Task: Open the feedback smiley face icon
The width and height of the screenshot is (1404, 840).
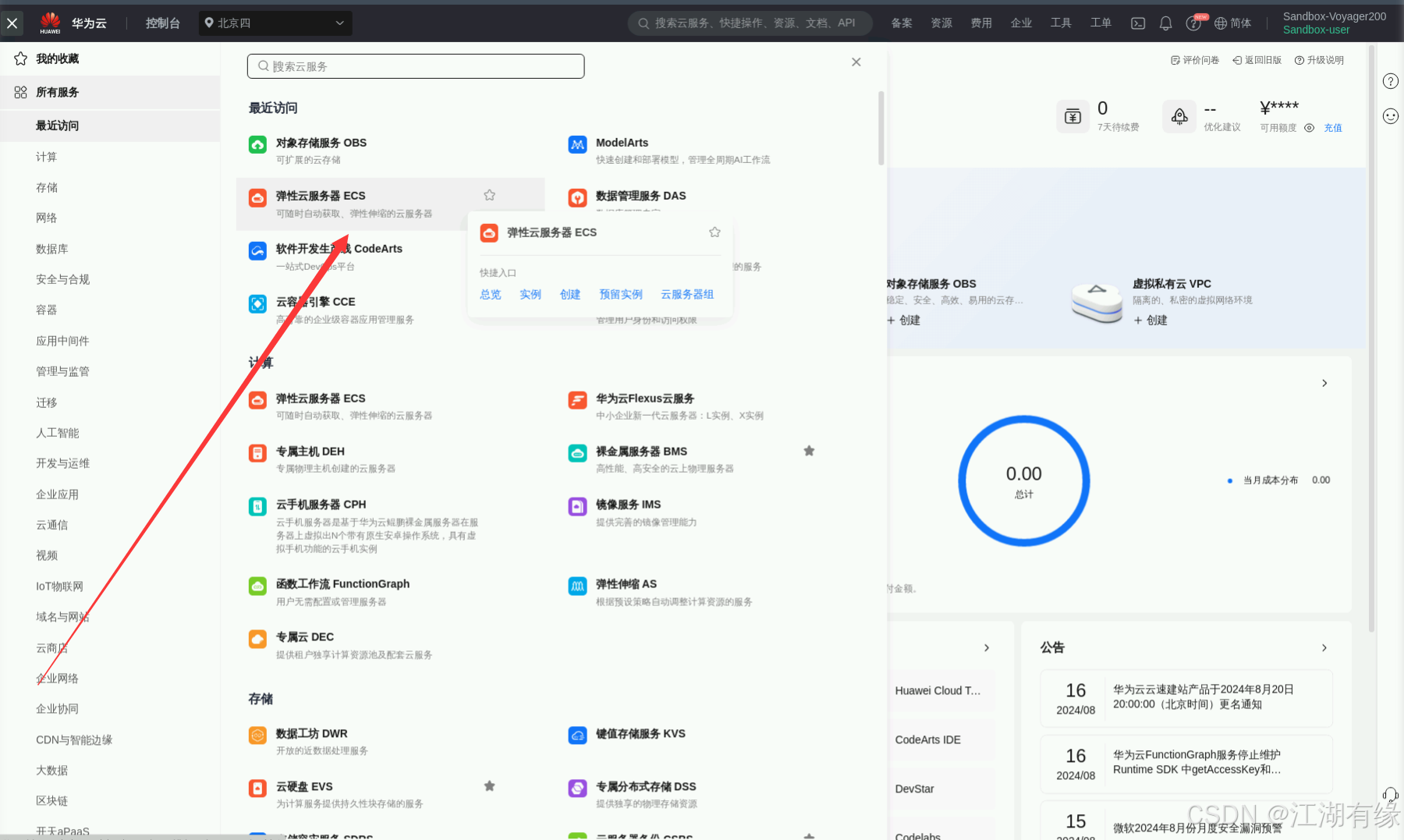Action: 1391,116
